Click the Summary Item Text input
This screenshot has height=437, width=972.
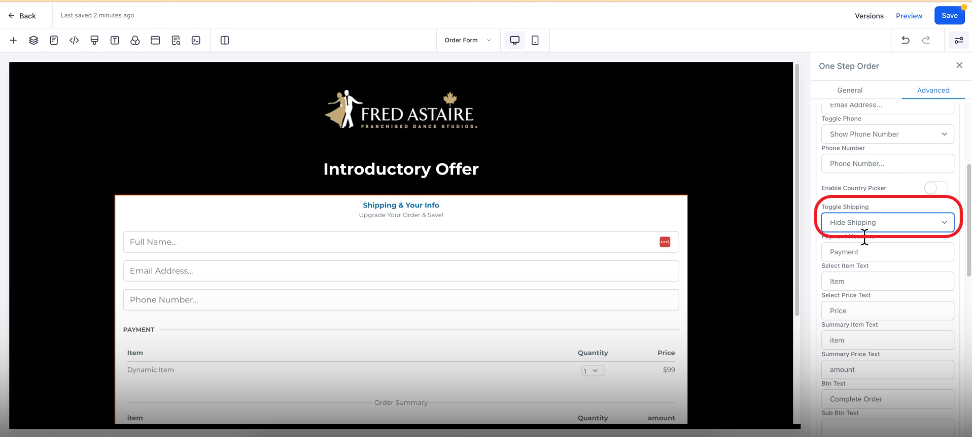(888, 340)
